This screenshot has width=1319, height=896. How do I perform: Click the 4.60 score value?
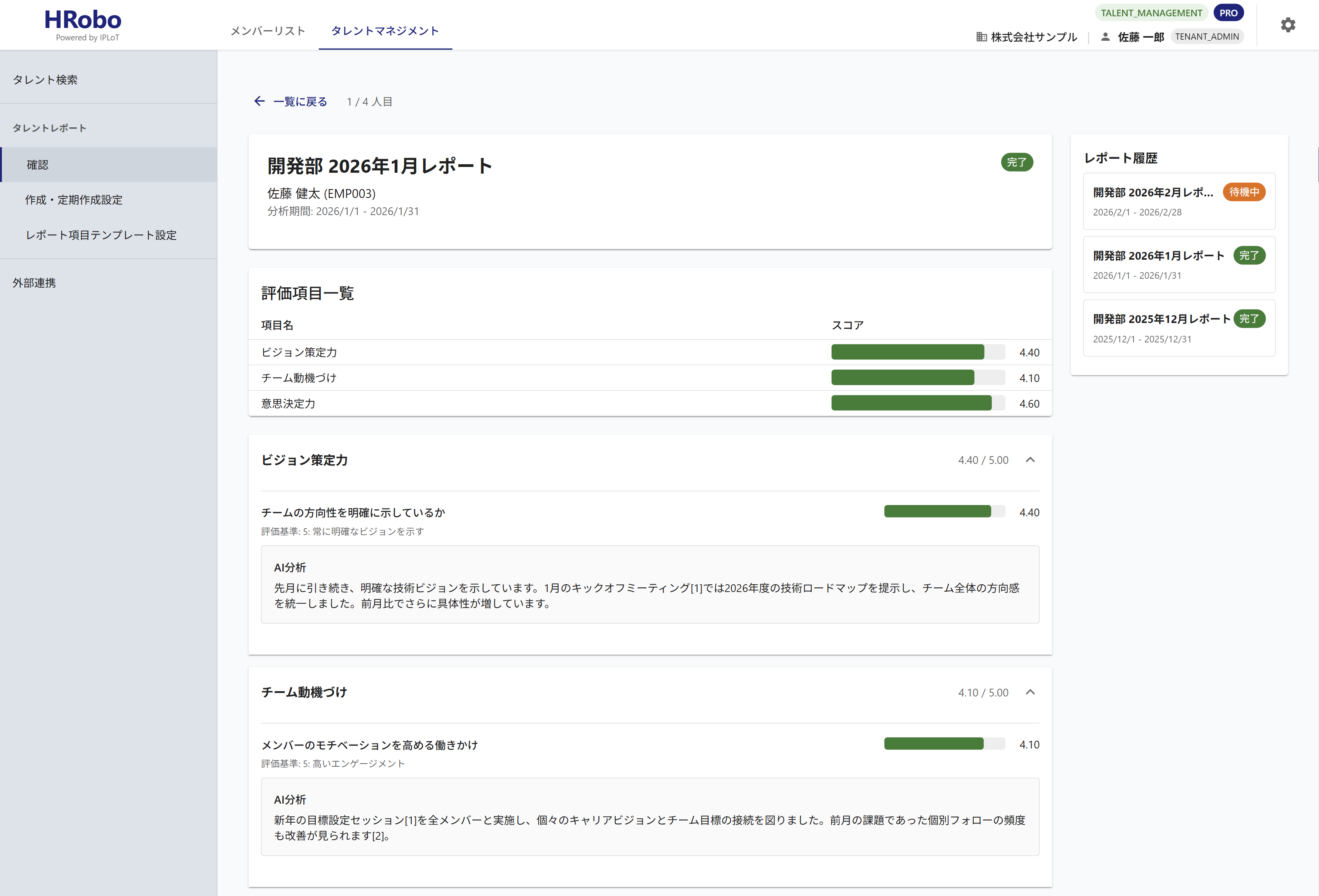tap(1029, 403)
